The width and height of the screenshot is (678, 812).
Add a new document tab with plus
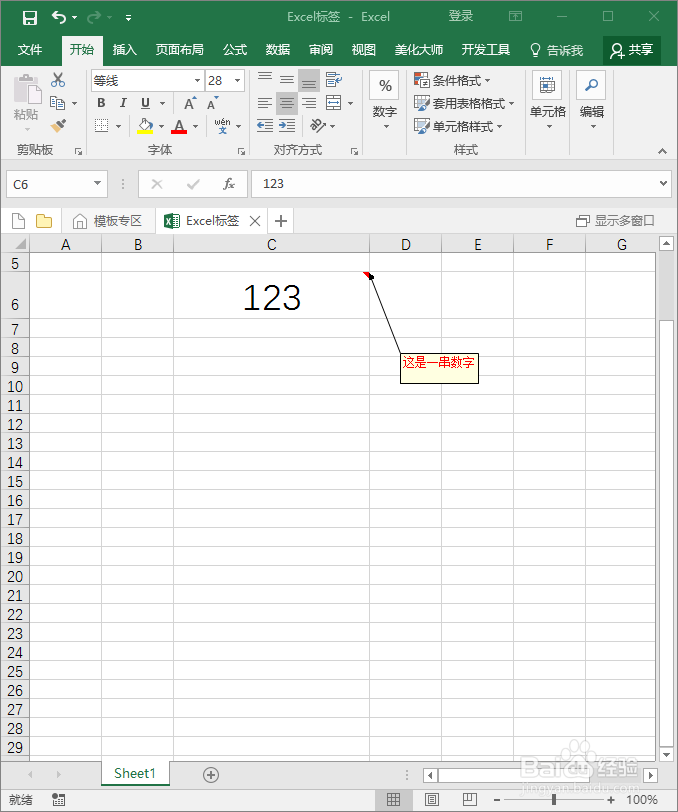point(281,221)
